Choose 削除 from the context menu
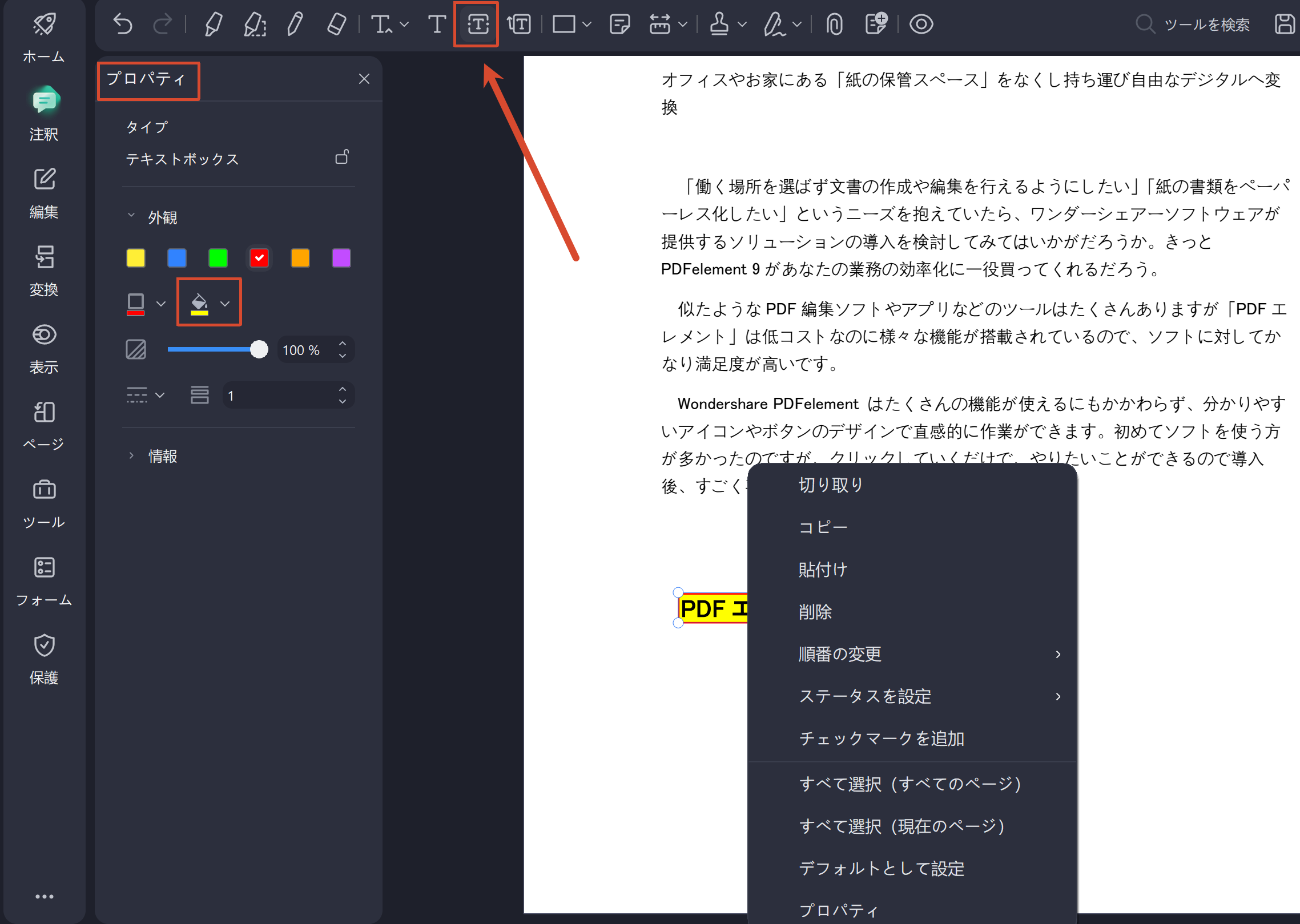This screenshot has width=1300, height=924. (912, 612)
